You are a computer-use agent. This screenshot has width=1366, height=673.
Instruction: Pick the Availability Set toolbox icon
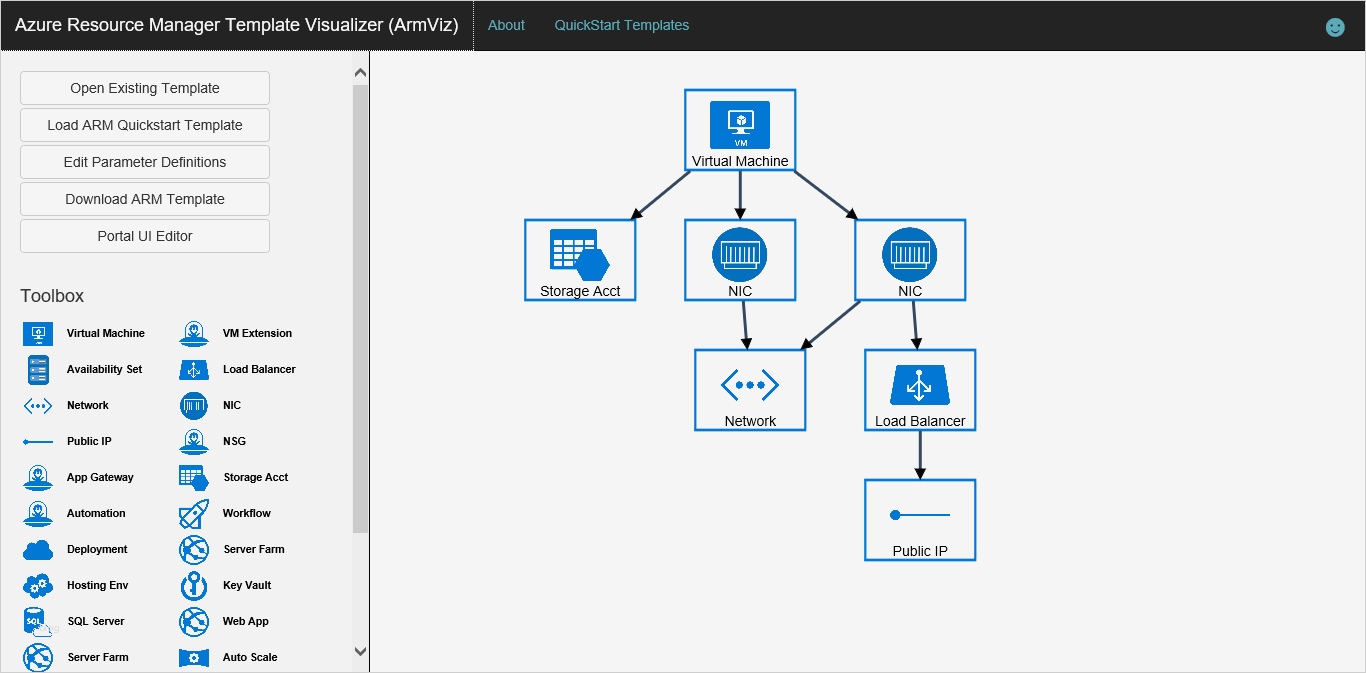(x=38, y=369)
